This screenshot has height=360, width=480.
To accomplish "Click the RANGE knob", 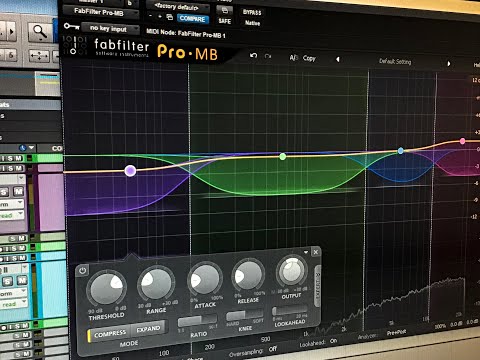I will click(x=156, y=284).
